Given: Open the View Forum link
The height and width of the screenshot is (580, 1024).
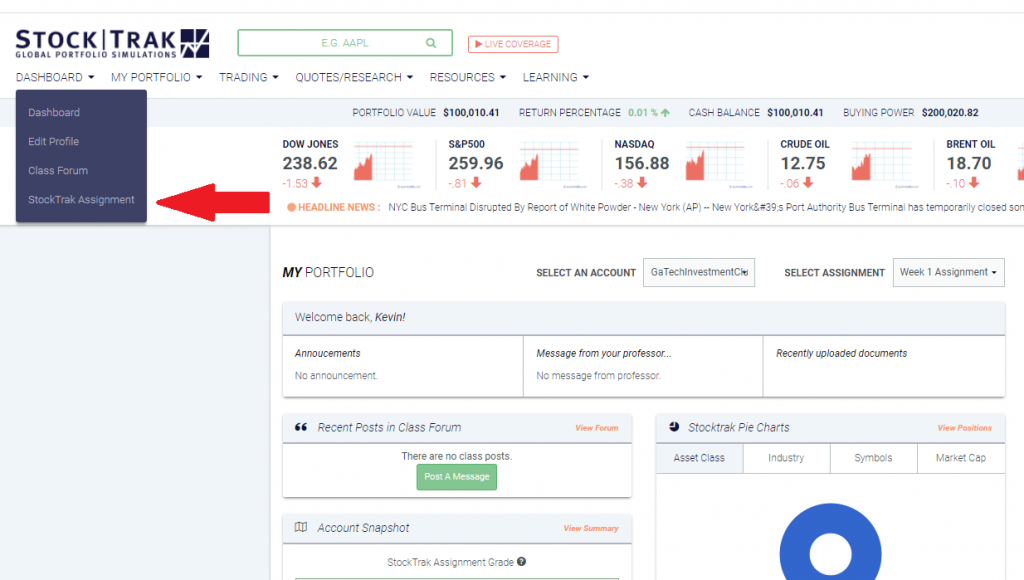Looking at the screenshot, I should pos(597,428).
